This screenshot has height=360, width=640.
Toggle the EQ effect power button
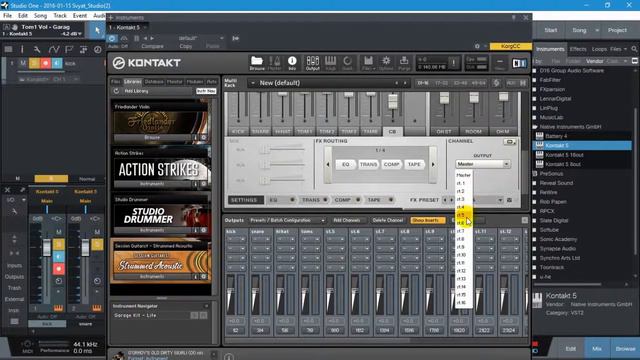[x=292, y=200]
